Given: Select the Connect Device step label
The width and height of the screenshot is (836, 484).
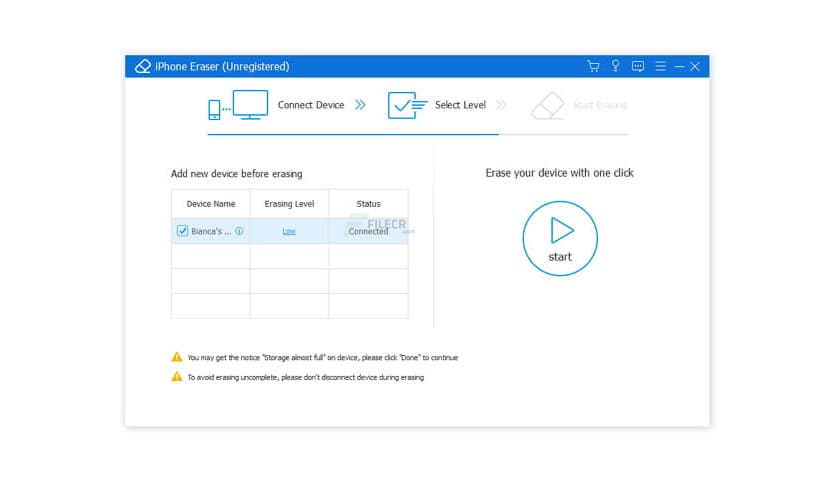Looking at the screenshot, I should [x=311, y=105].
